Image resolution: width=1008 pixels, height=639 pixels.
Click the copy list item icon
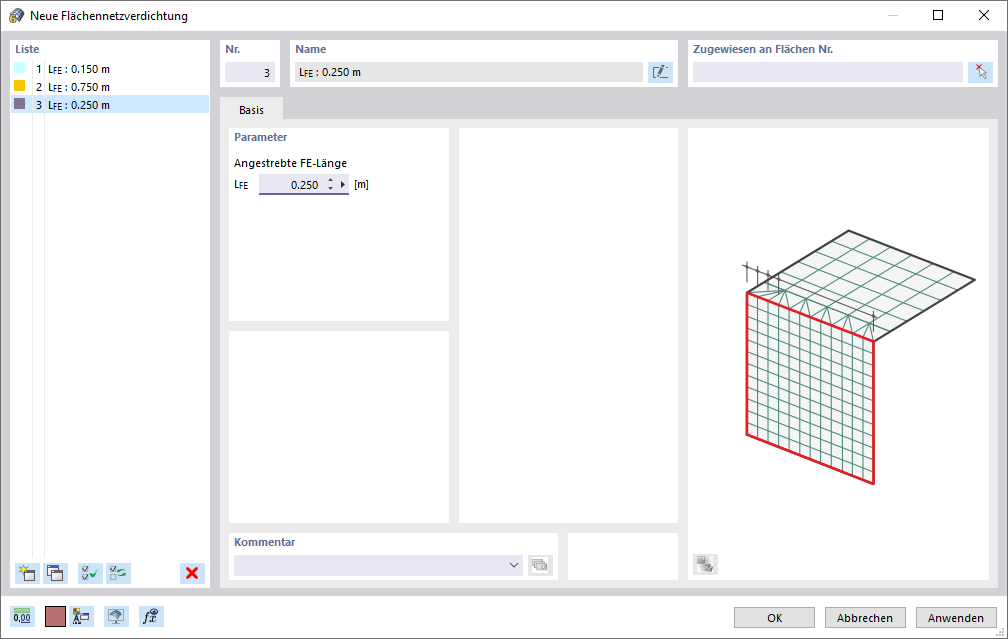[x=55, y=573]
